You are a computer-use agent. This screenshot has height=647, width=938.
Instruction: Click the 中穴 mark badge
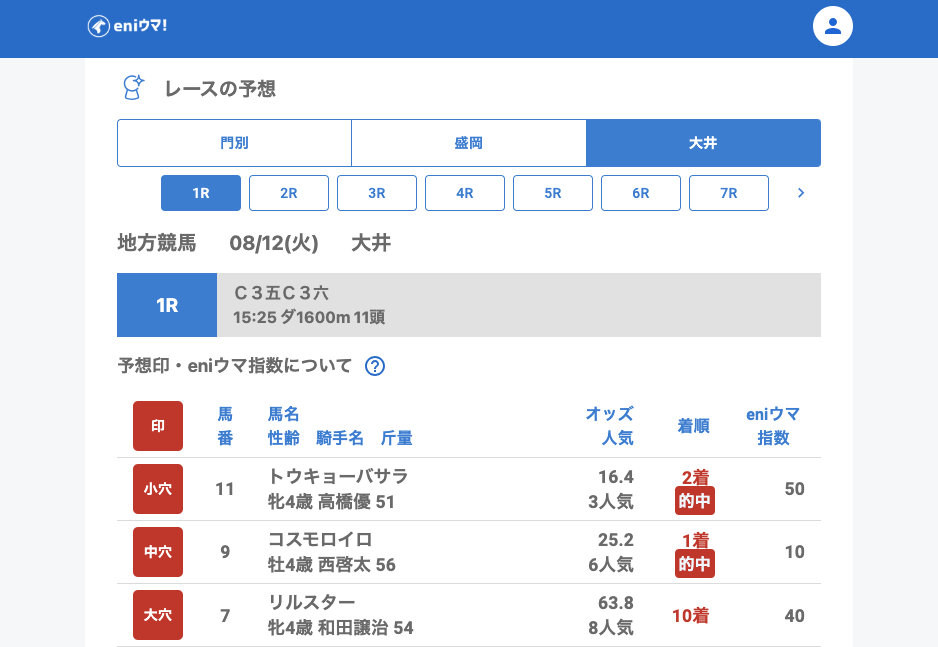(x=158, y=552)
